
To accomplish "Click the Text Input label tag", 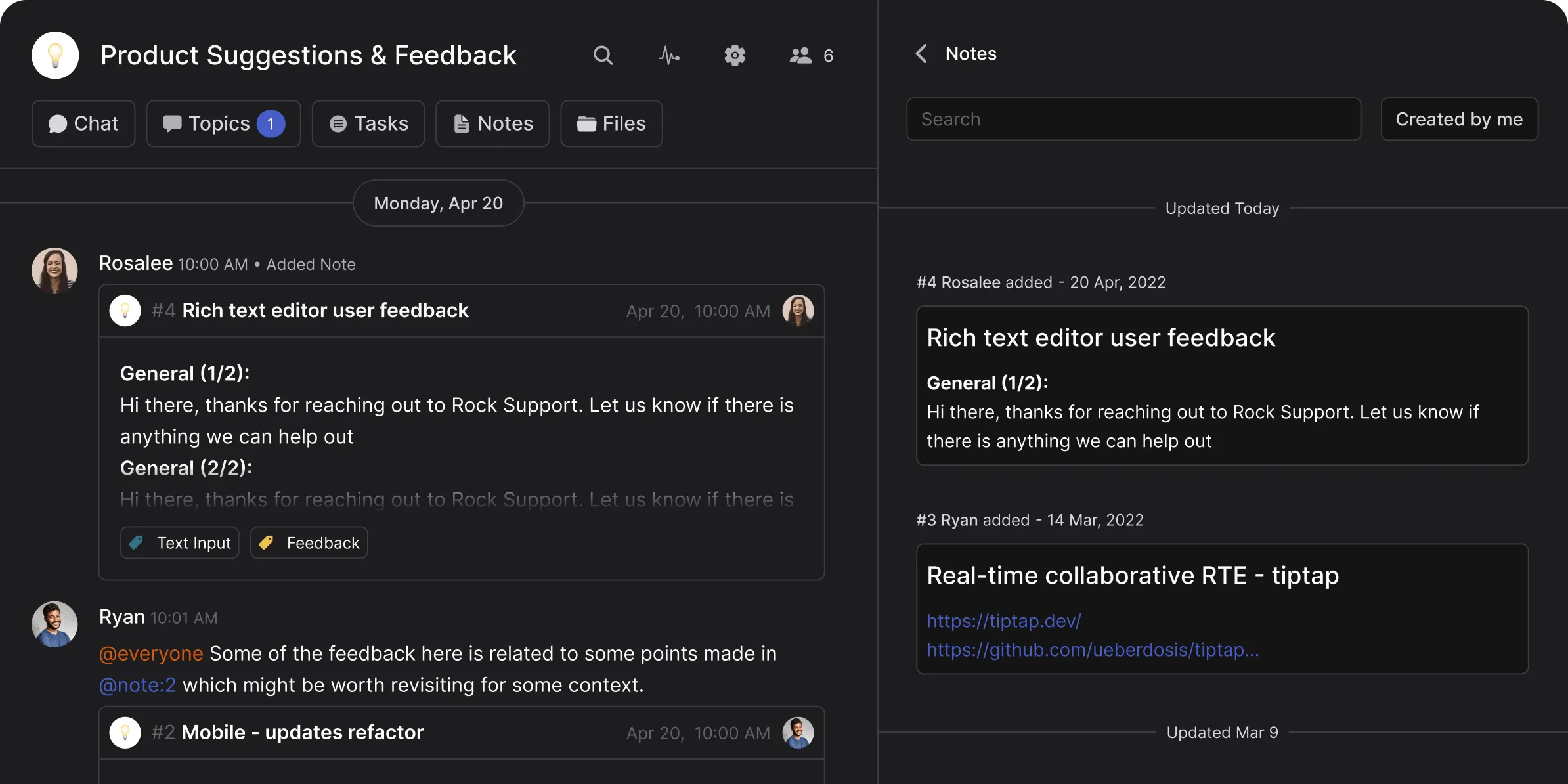I will [x=179, y=543].
